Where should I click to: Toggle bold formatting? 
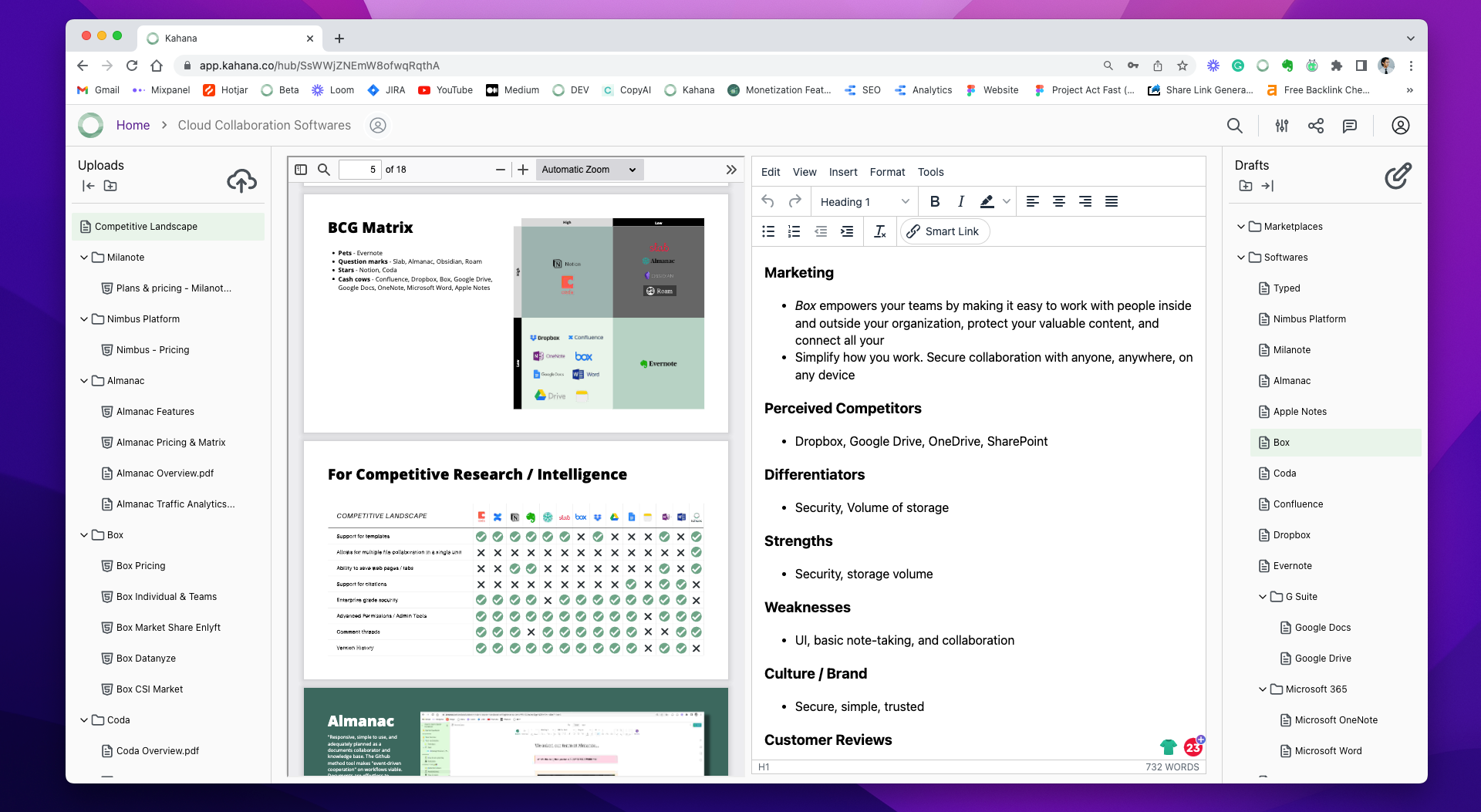pyautogui.click(x=935, y=201)
